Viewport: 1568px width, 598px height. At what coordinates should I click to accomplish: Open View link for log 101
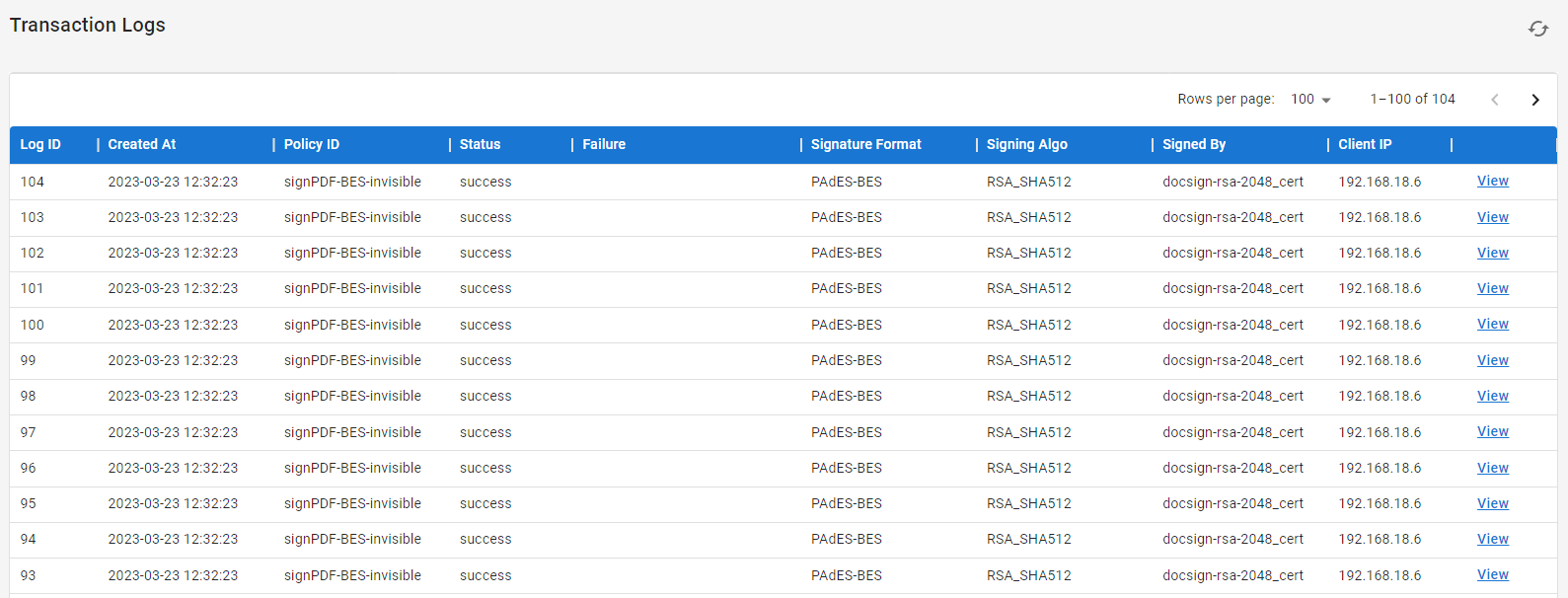pos(1493,288)
